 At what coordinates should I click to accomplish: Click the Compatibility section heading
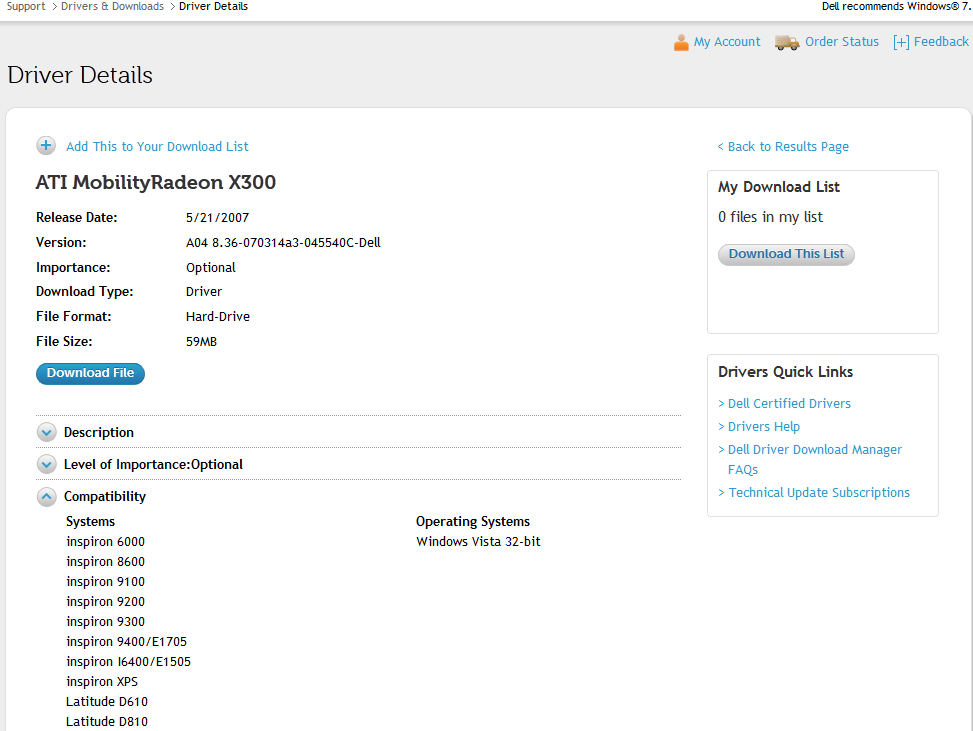click(x=105, y=496)
